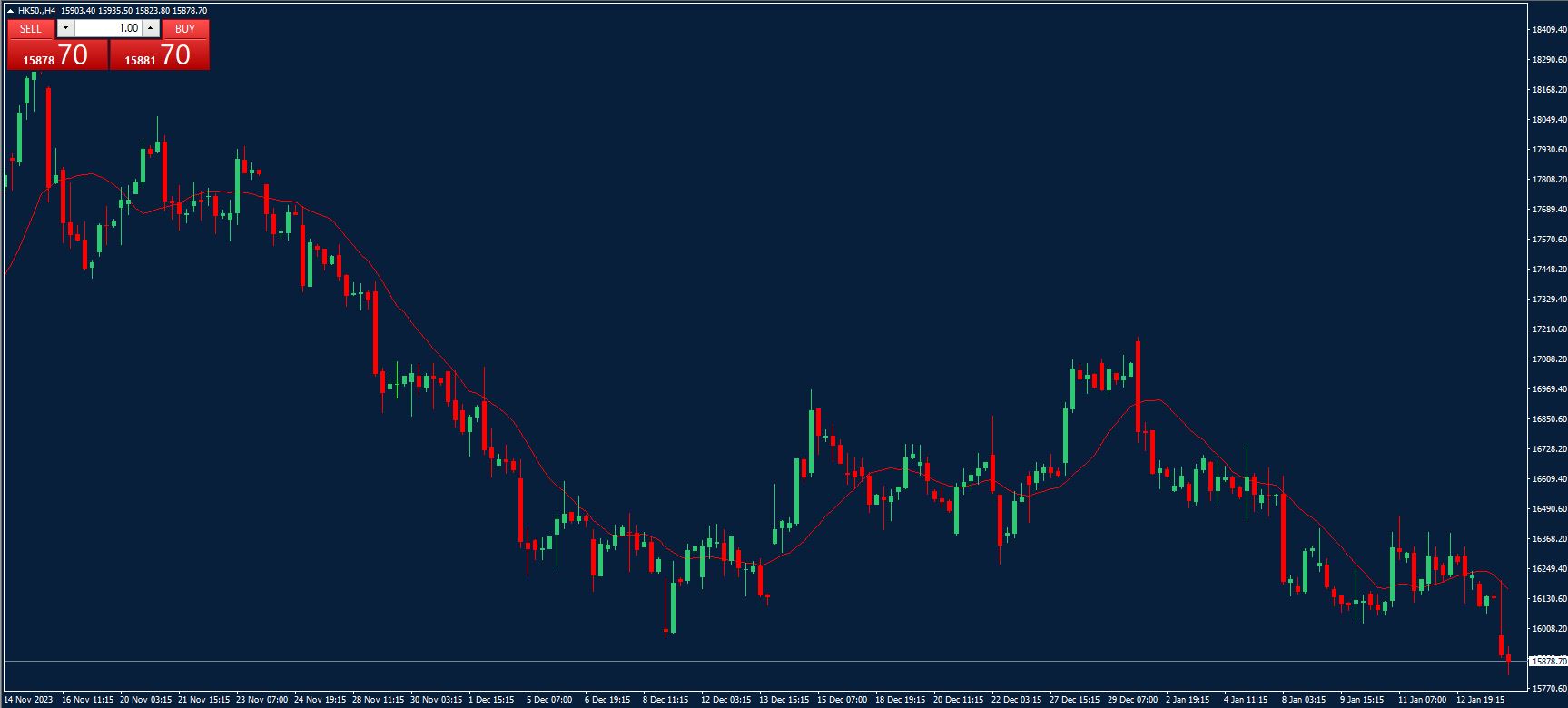Viewport: 1568px width, 708px height.
Task: Click the 1.00 lot volume field
Action: click(x=107, y=29)
